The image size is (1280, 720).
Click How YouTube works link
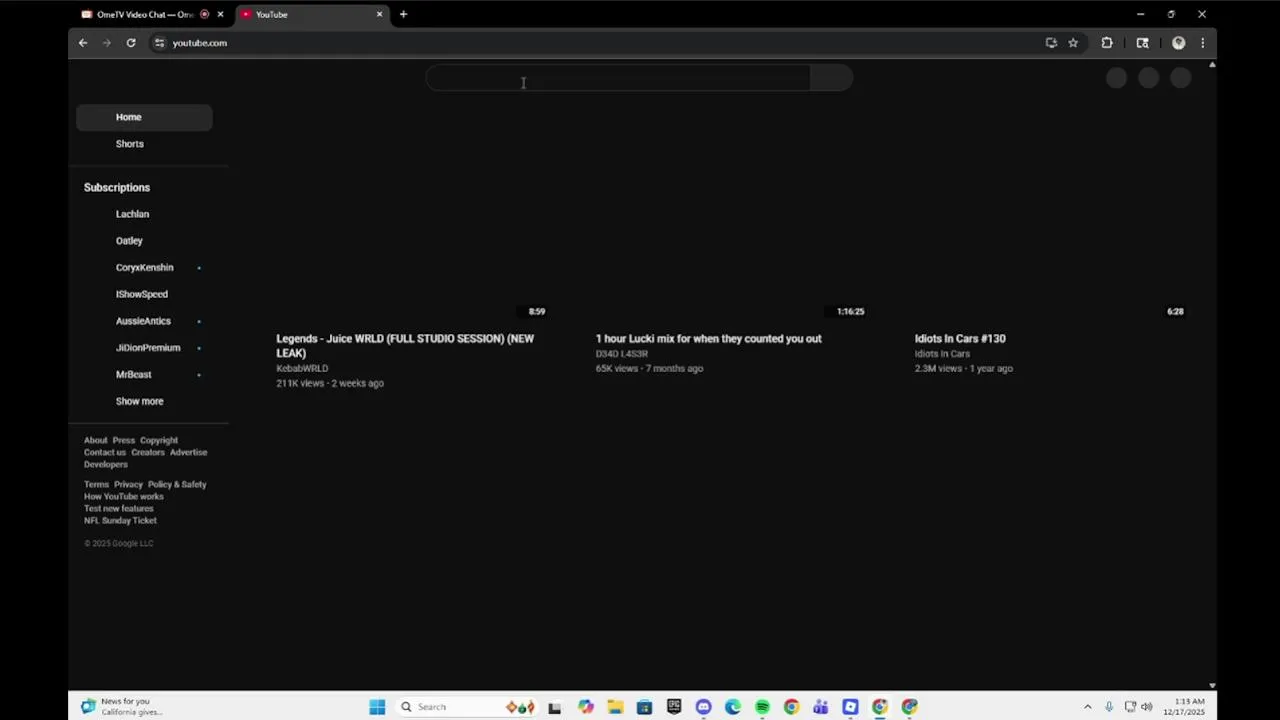coord(124,496)
